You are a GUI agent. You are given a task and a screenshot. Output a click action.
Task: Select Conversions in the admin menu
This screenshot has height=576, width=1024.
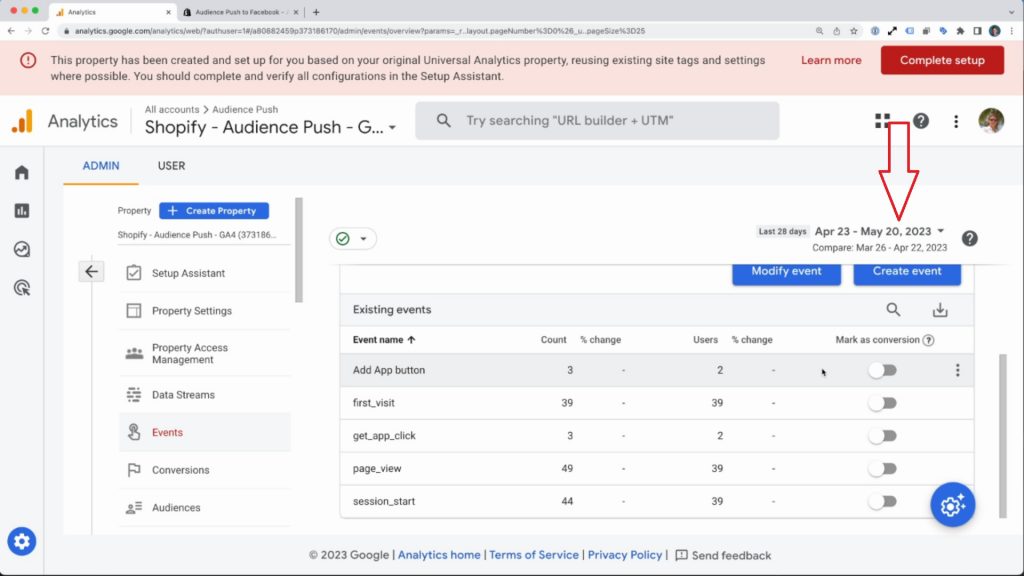180,470
